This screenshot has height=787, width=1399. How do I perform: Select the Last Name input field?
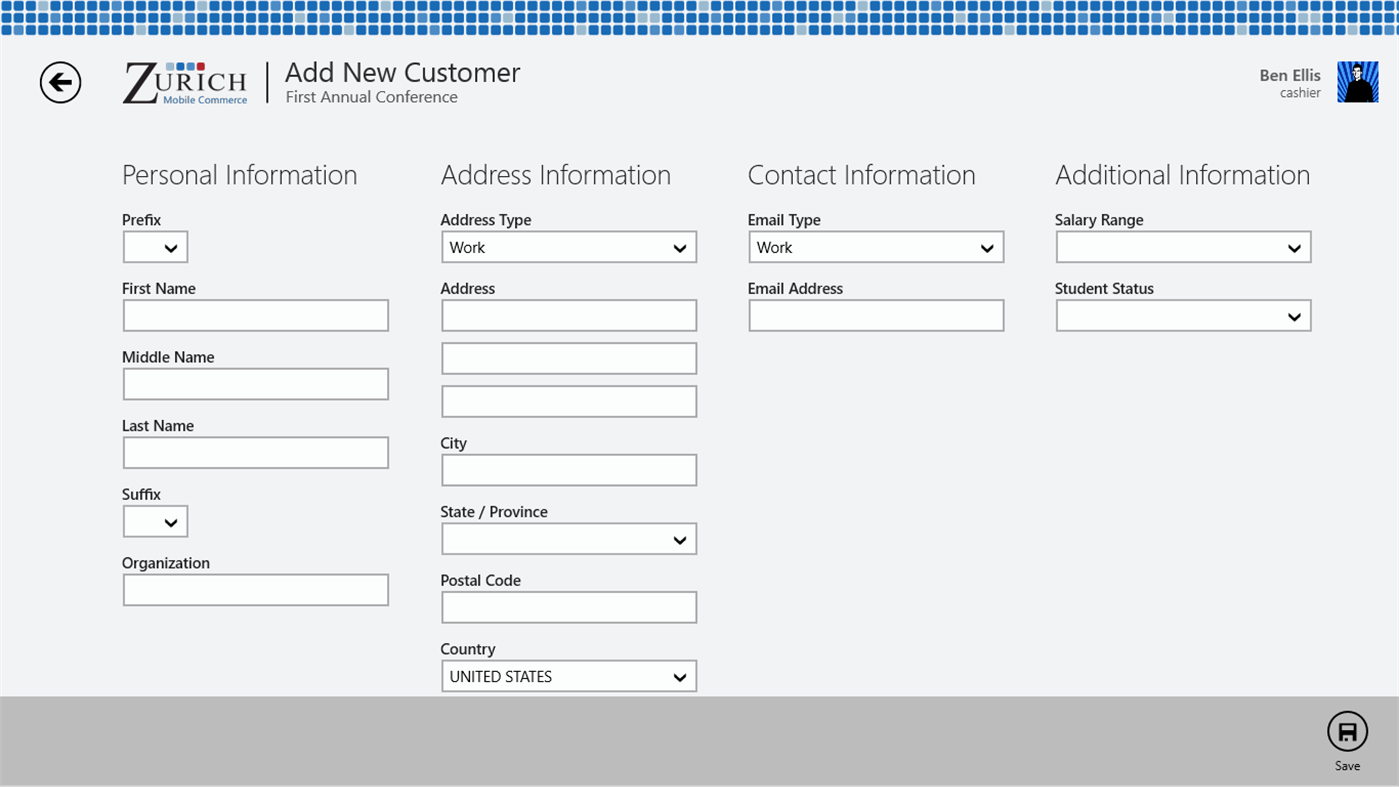tap(255, 452)
